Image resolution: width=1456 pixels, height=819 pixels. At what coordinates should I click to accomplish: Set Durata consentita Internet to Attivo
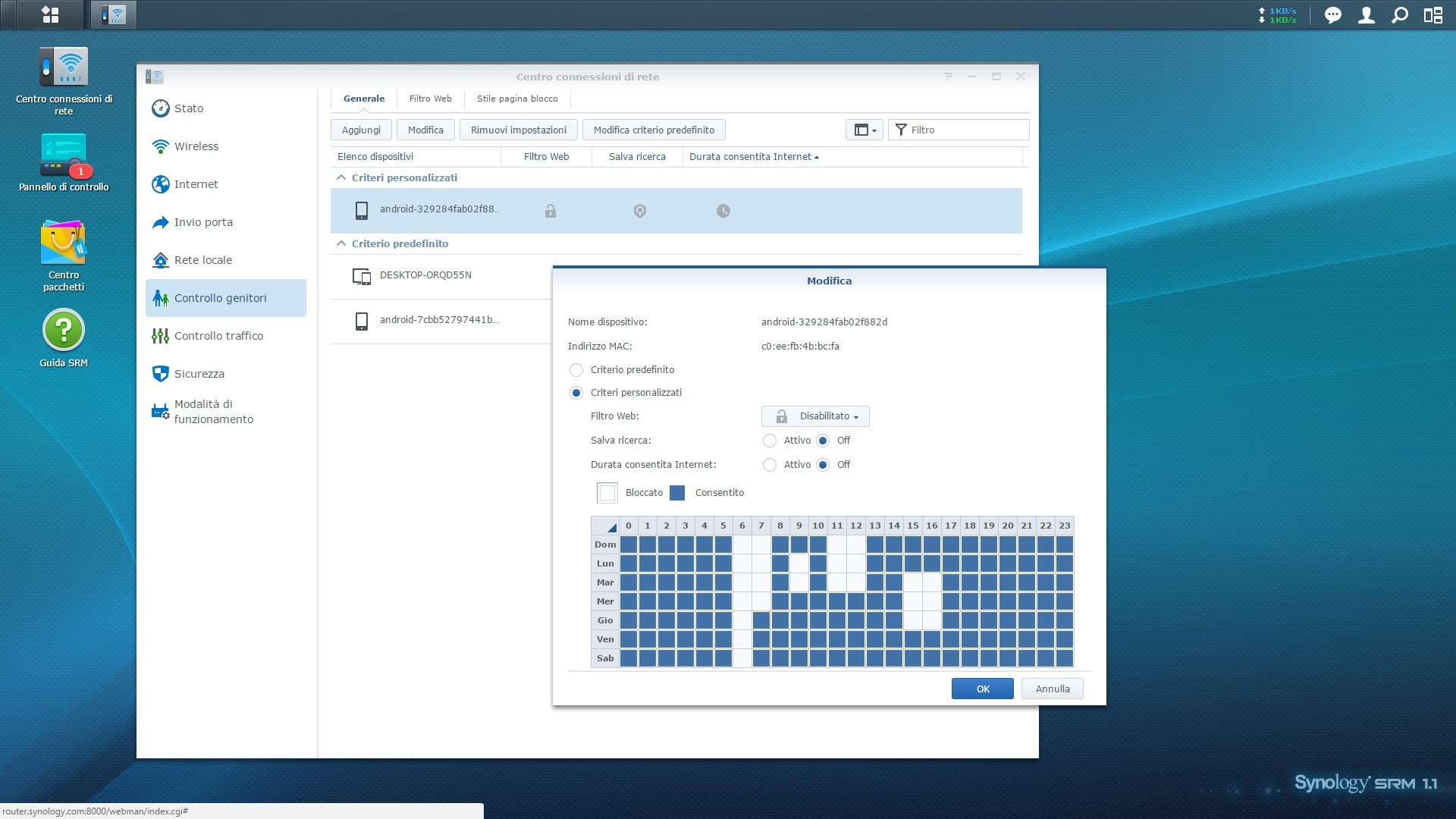tap(770, 465)
